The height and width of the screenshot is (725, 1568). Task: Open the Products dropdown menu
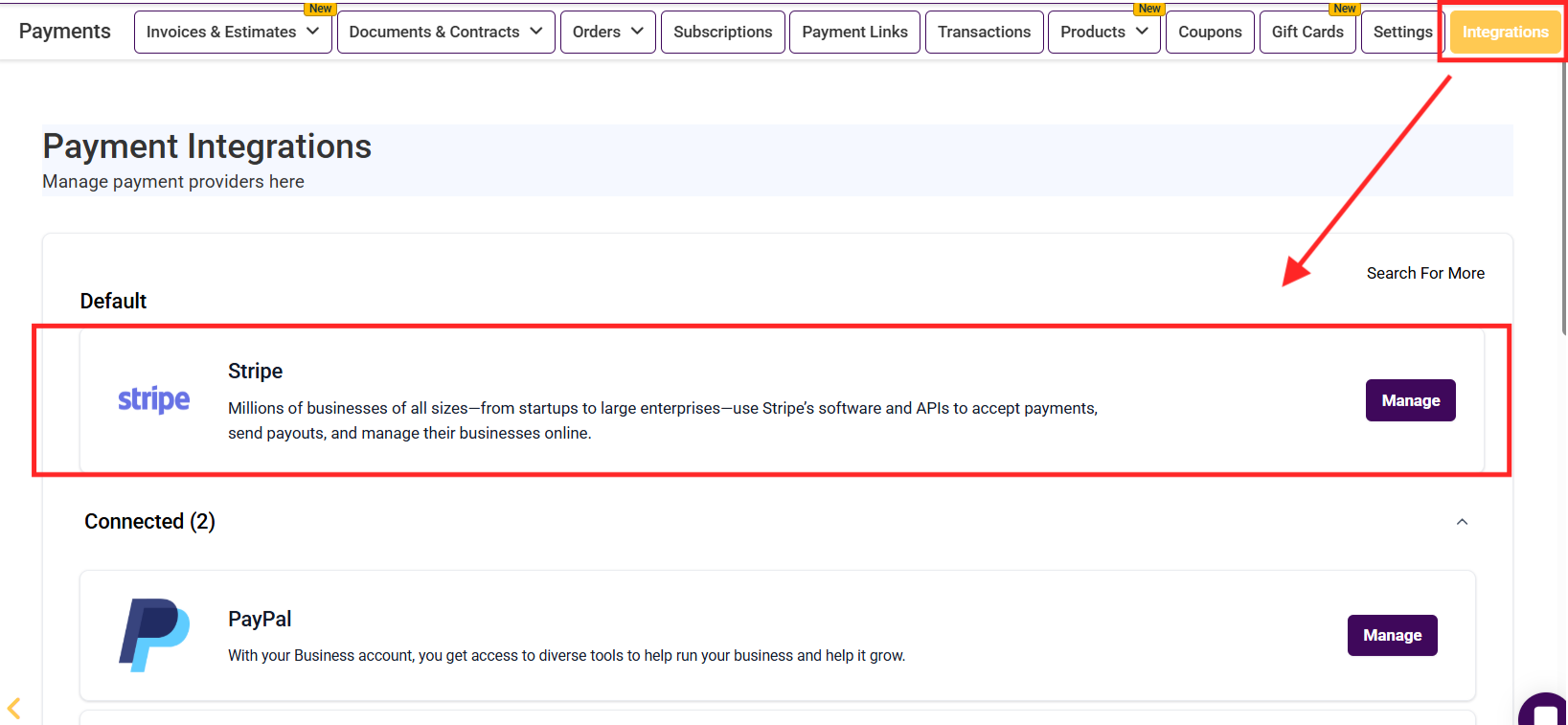1104,32
